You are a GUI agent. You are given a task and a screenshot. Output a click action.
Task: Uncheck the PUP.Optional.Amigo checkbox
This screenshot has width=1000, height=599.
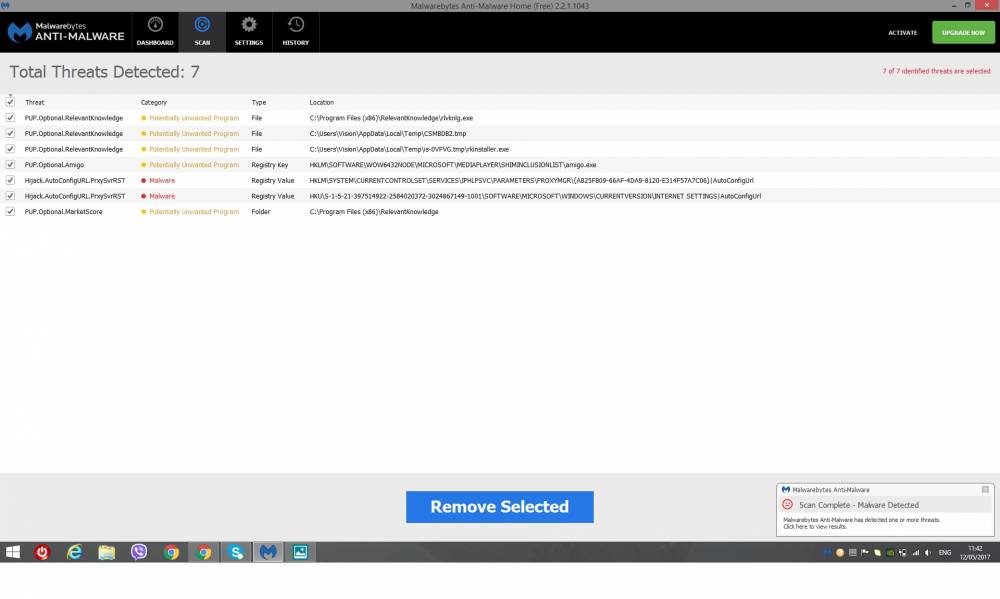pos(10,165)
